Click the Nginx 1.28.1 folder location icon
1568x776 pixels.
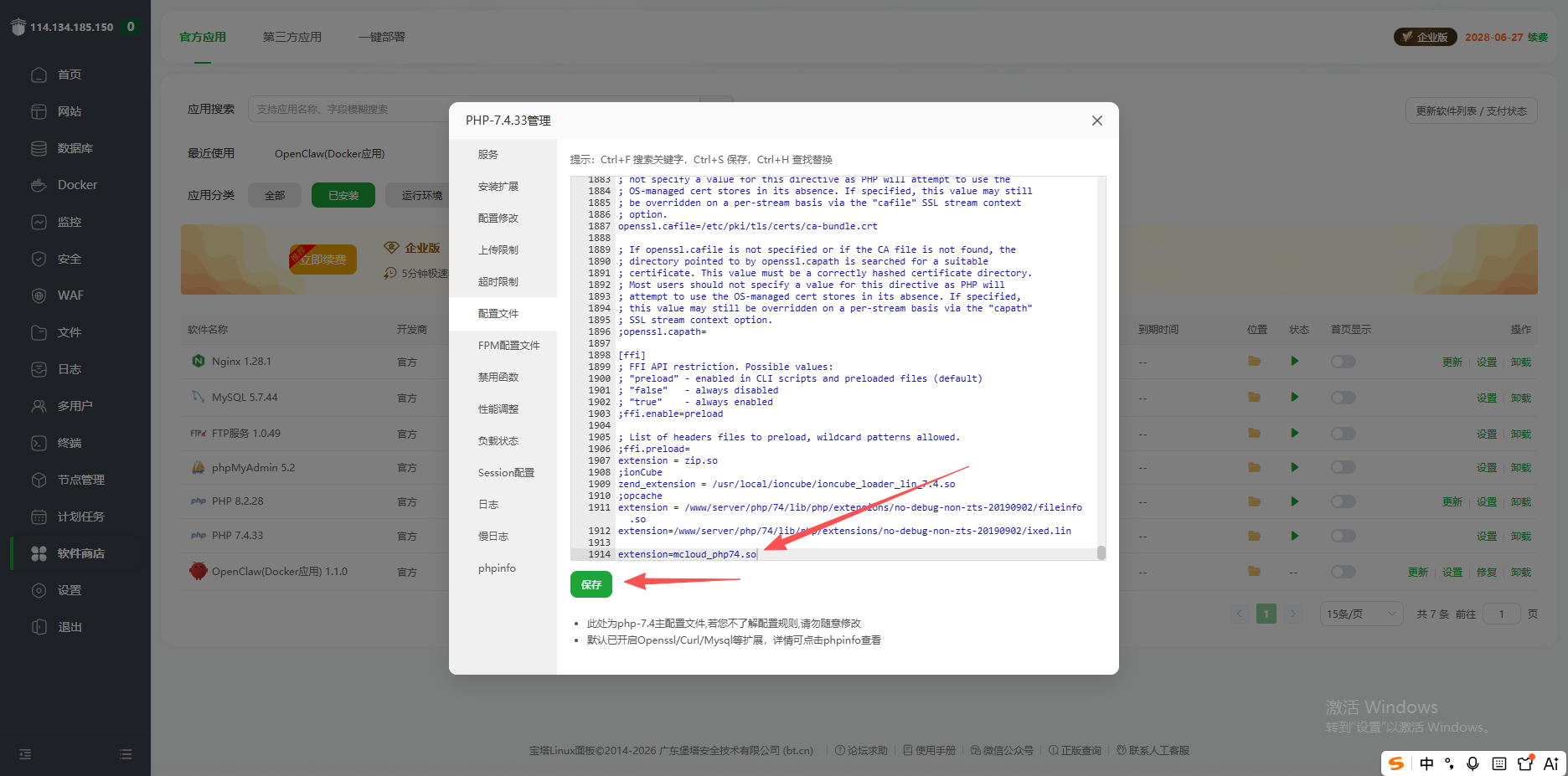(1254, 362)
